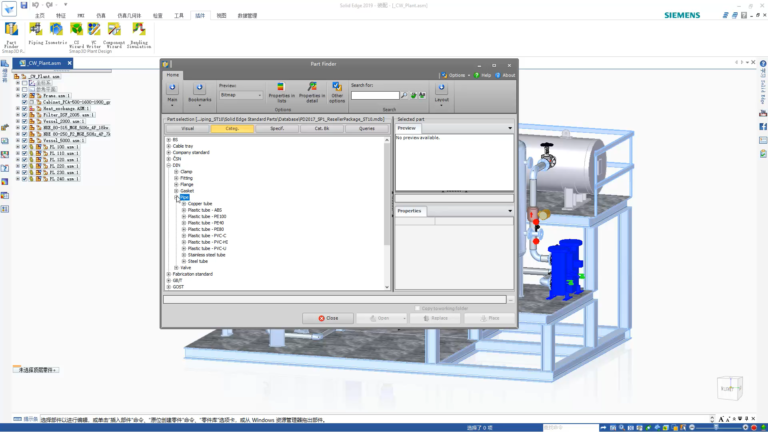
Task: Open the Main dropdown button
Action: click(x=172, y=95)
